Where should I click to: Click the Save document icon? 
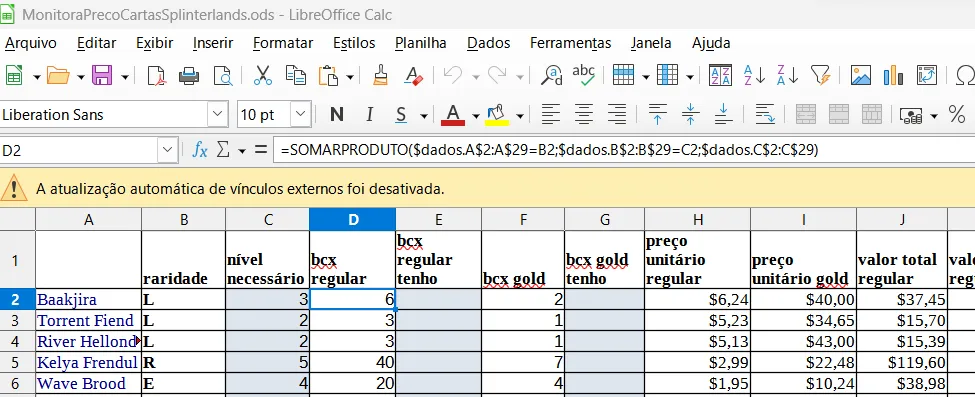pyautogui.click(x=102, y=75)
